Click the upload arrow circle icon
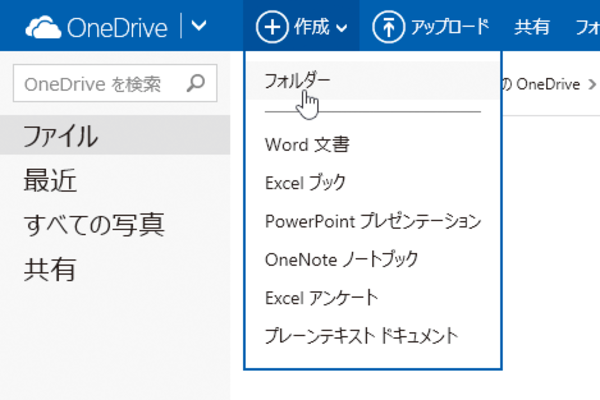 click(x=388, y=27)
